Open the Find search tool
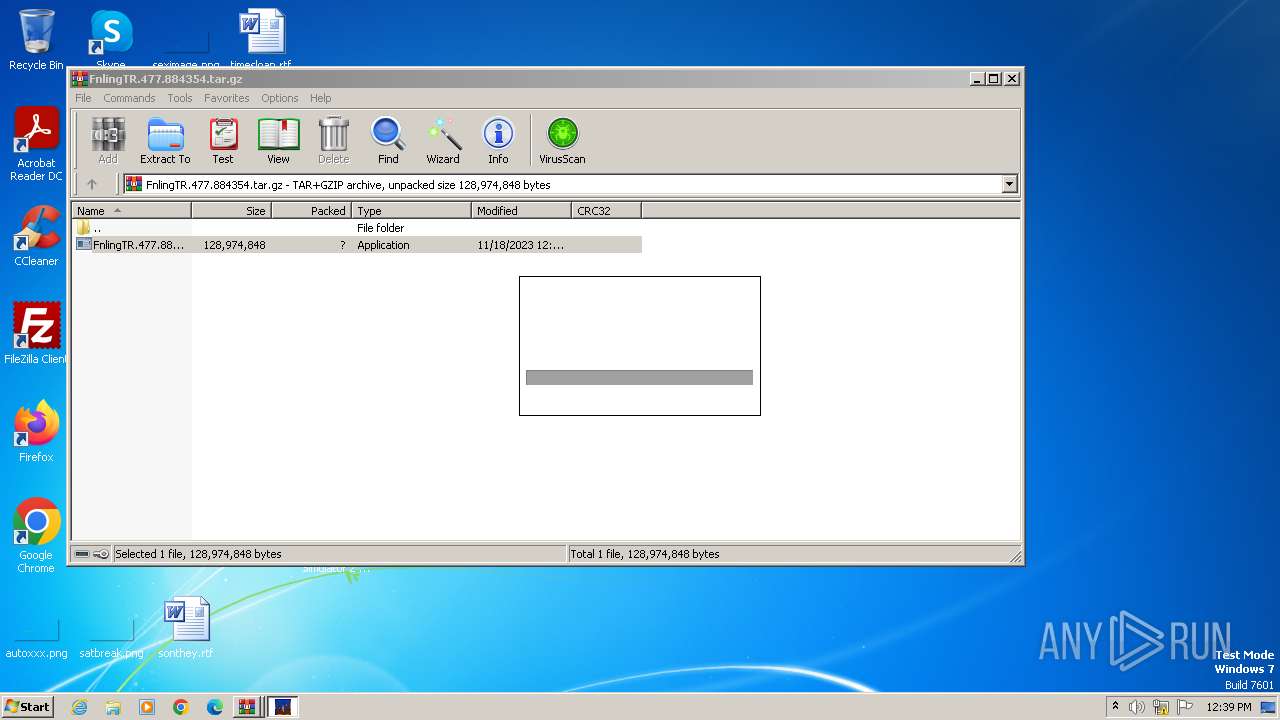This screenshot has height=720, width=1280. (x=388, y=140)
